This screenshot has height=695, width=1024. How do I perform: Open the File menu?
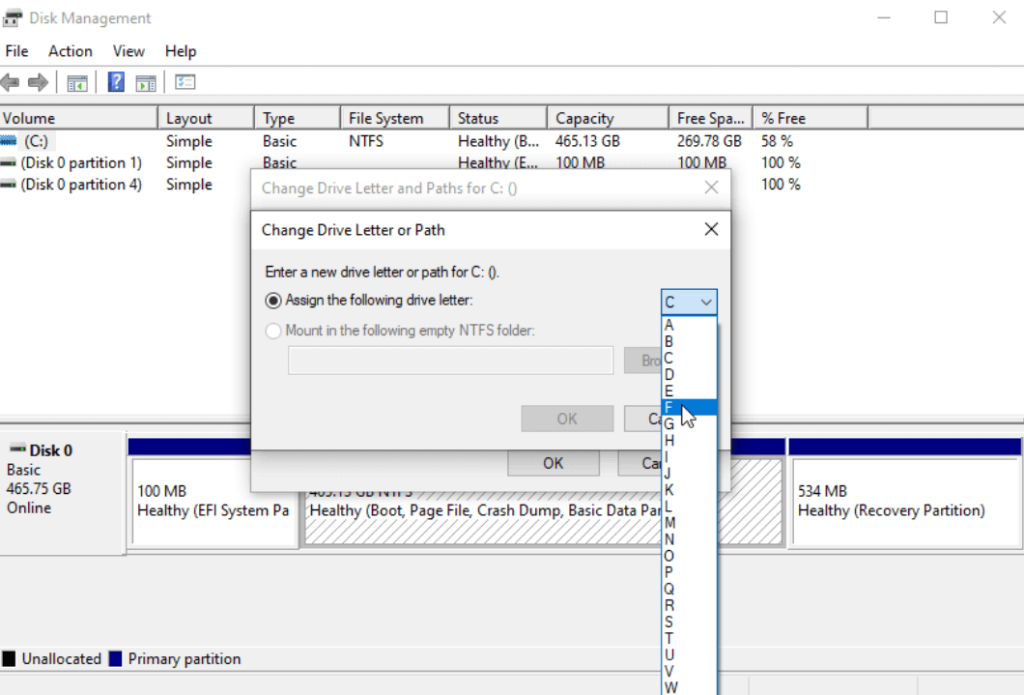point(16,51)
